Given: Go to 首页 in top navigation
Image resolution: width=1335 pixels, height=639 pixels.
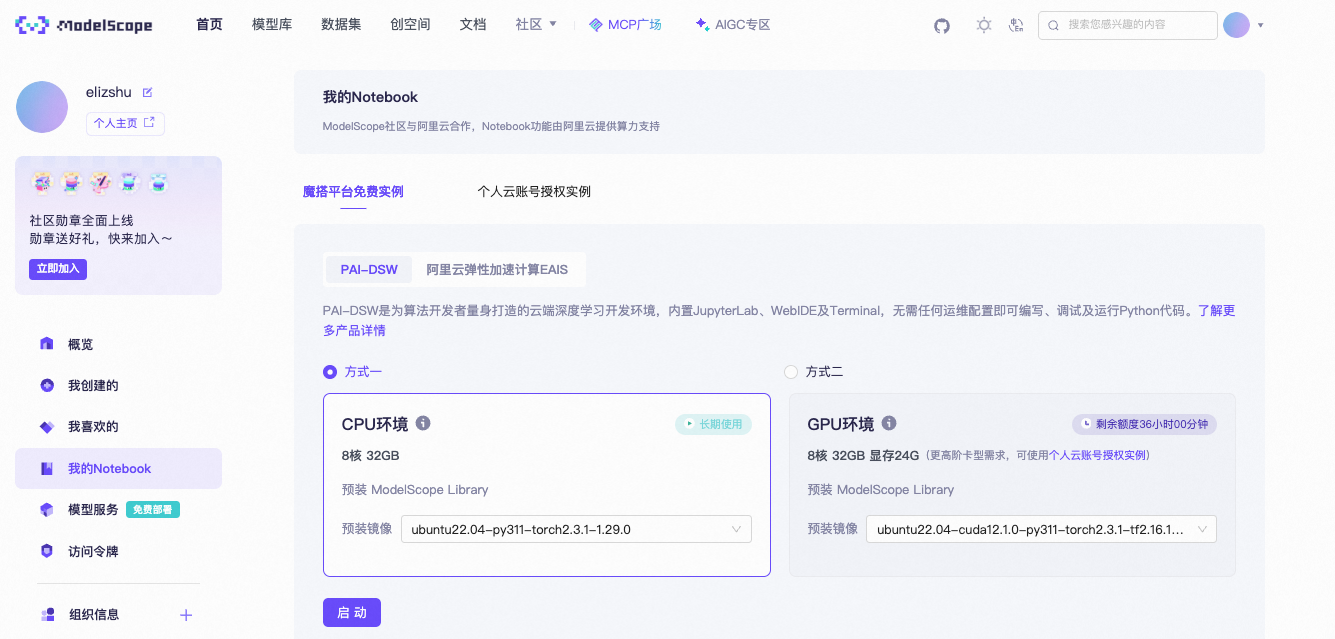Looking at the screenshot, I should pos(210,25).
